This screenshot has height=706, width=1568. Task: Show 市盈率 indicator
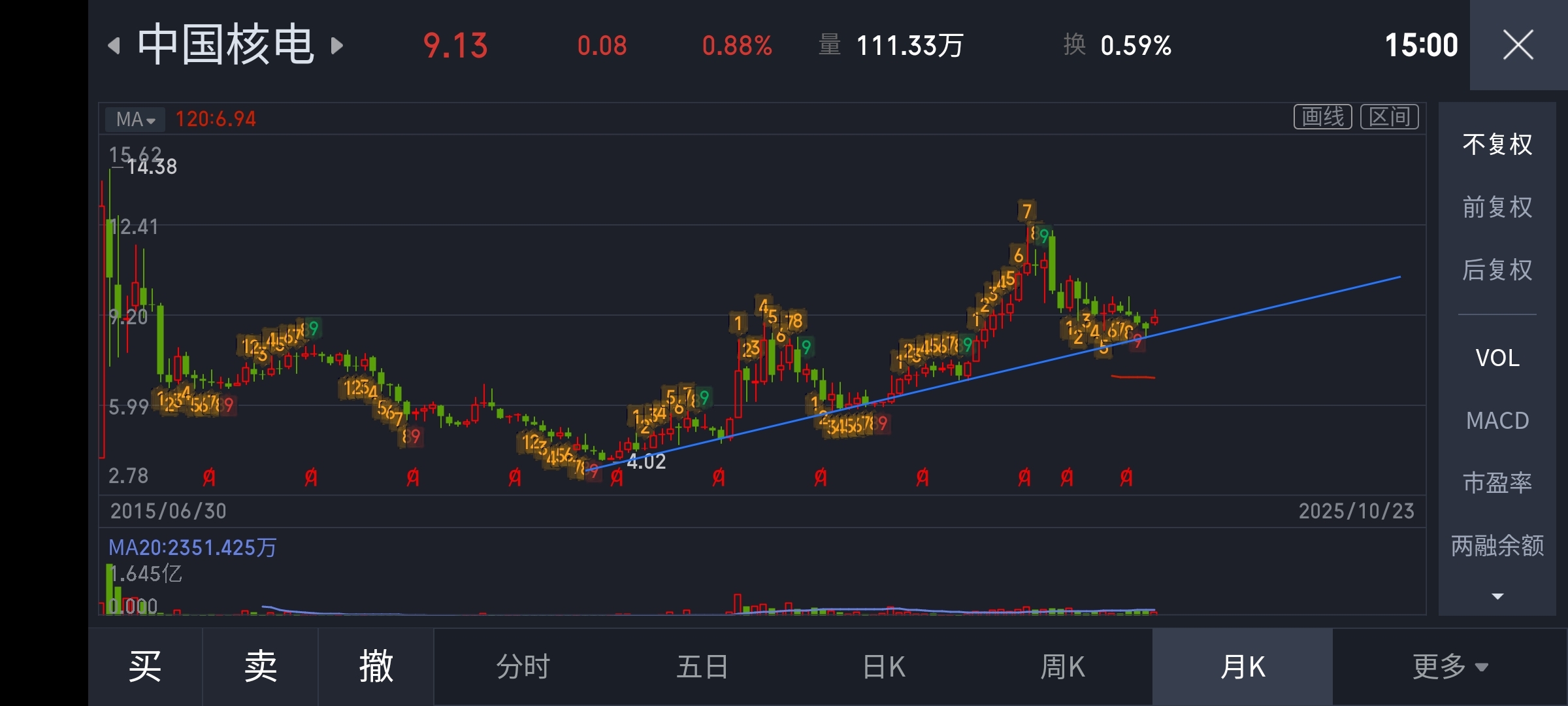[1497, 482]
